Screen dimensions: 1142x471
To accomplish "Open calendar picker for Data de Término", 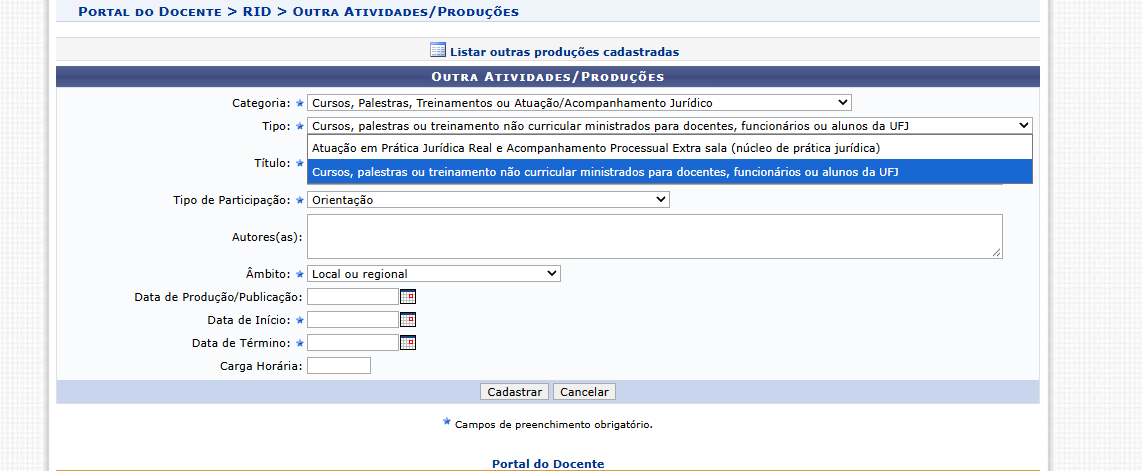I will pos(408,342).
